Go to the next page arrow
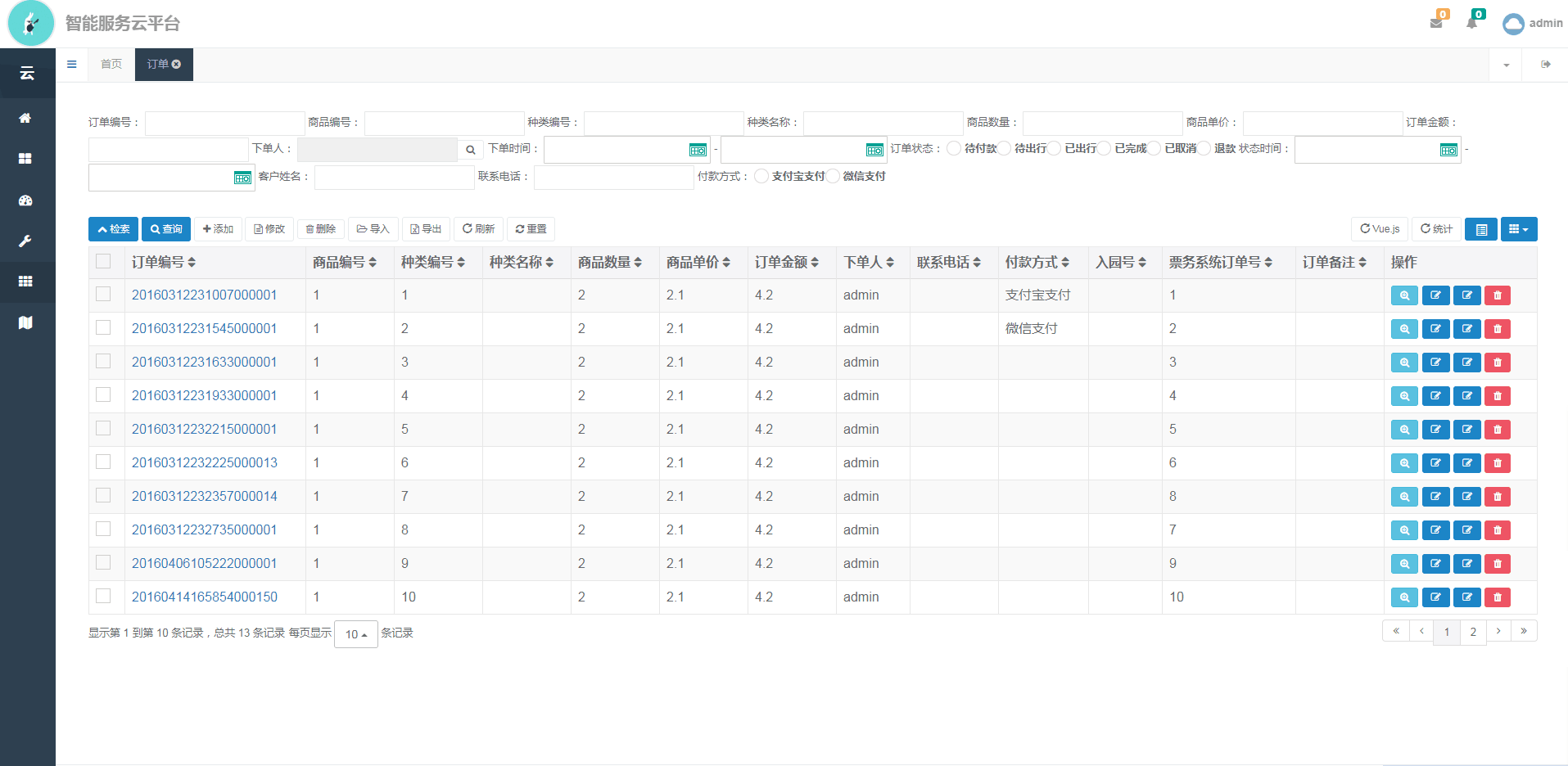The width and height of the screenshot is (1568, 766). pos(1498,631)
